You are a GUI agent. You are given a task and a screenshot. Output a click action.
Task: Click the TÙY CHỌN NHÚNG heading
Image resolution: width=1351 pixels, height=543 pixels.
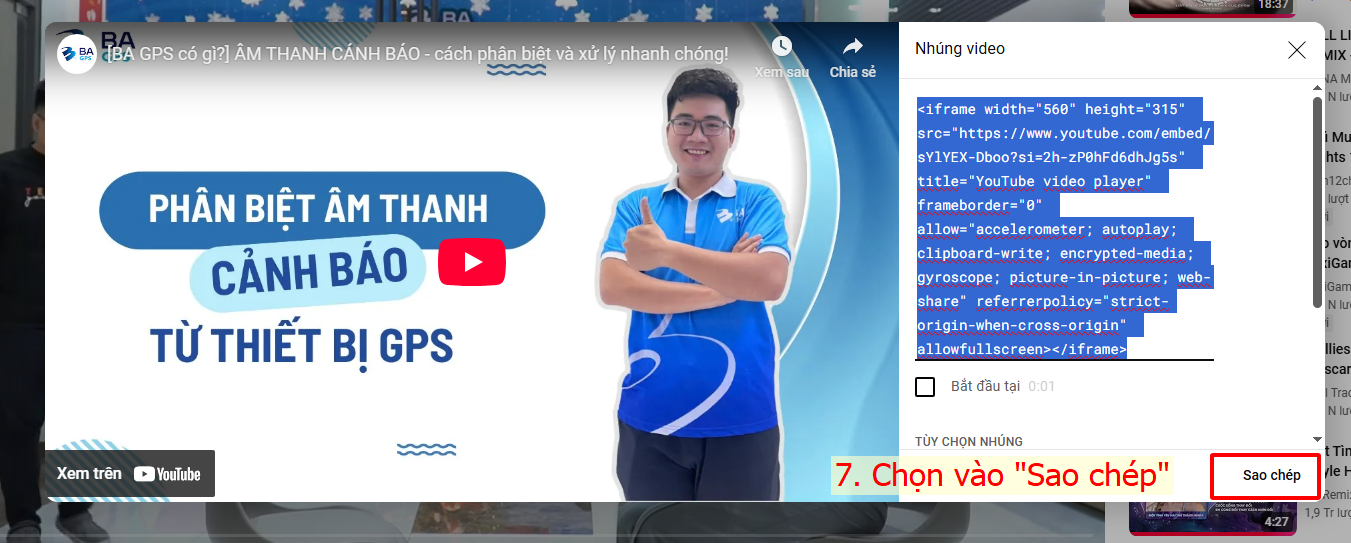tap(968, 441)
